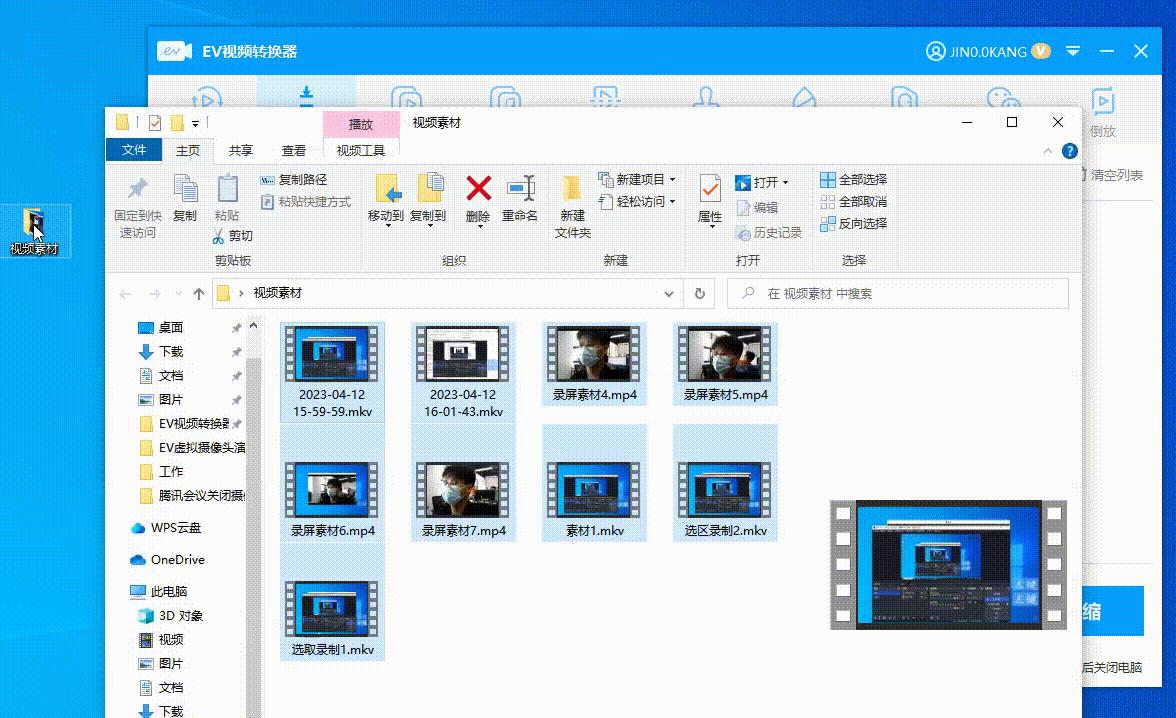Click the Refresh button beside address bar
This screenshot has width=1176, height=718.
coord(700,294)
